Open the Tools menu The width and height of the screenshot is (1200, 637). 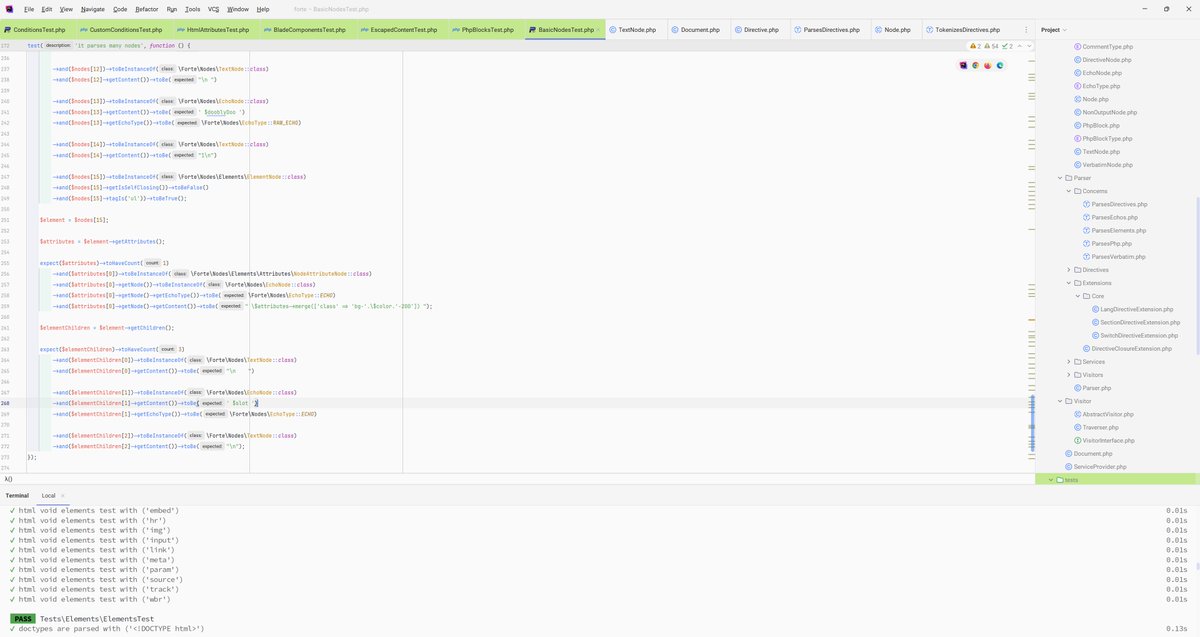click(x=192, y=9)
